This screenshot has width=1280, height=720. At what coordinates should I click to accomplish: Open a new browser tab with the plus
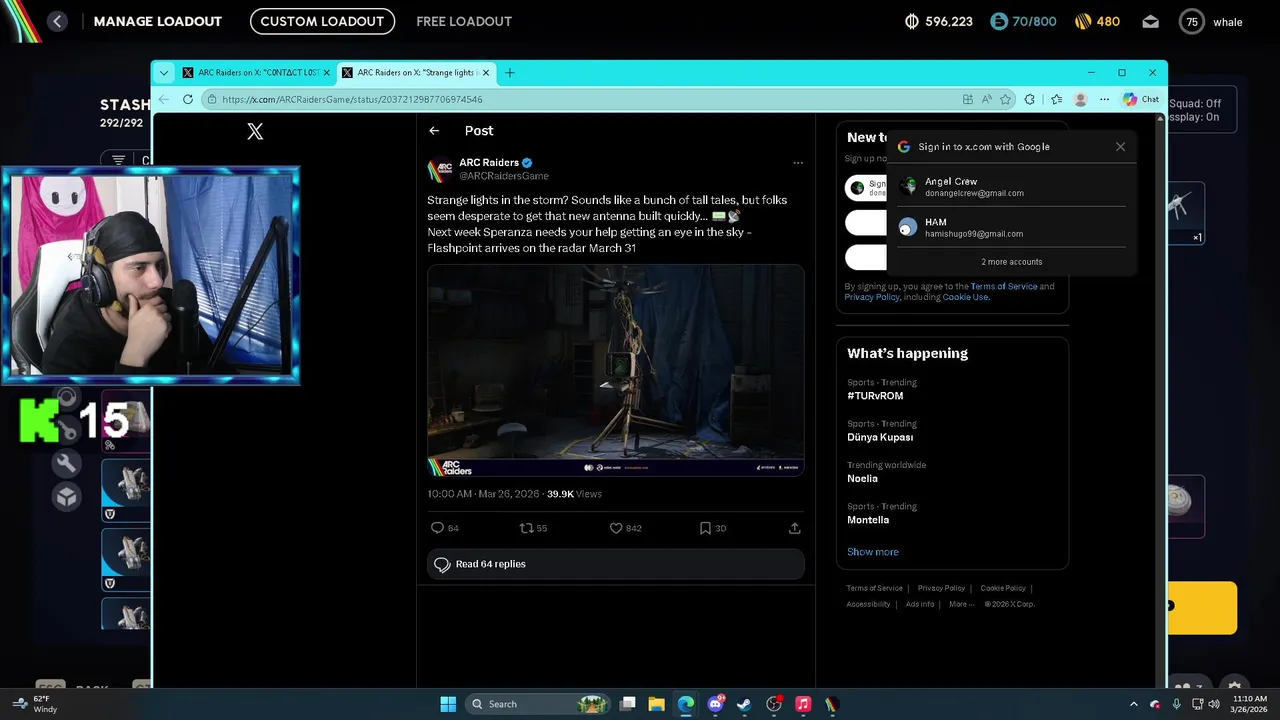tap(510, 72)
